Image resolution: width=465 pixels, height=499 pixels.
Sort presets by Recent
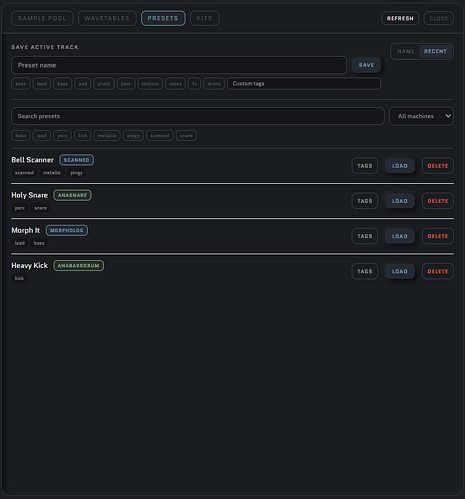(435, 51)
